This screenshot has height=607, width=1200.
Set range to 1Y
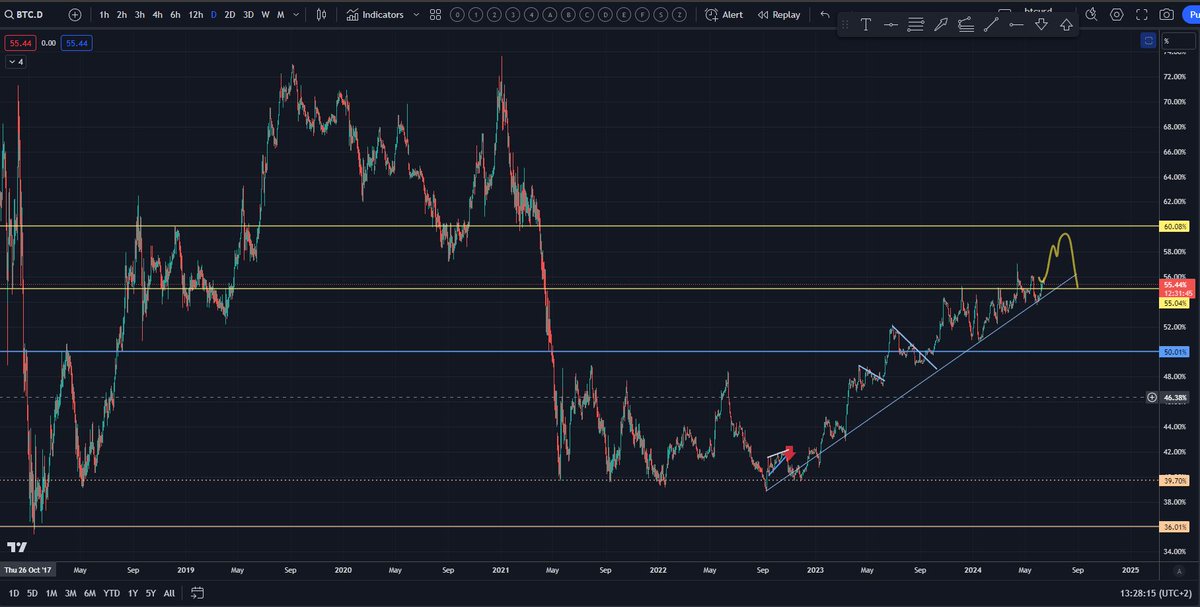(132, 593)
